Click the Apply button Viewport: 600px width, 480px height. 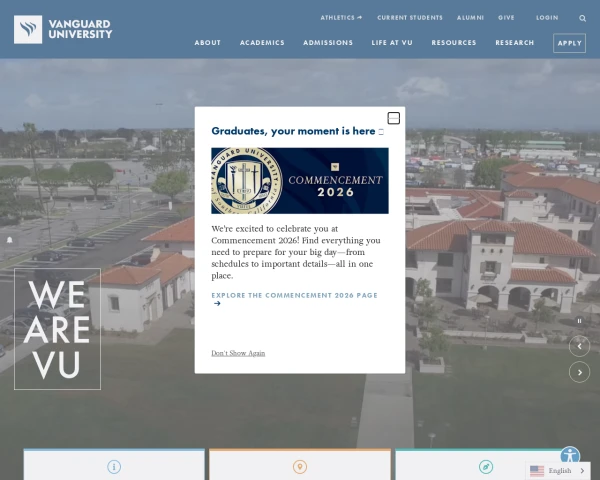(569, 43)
